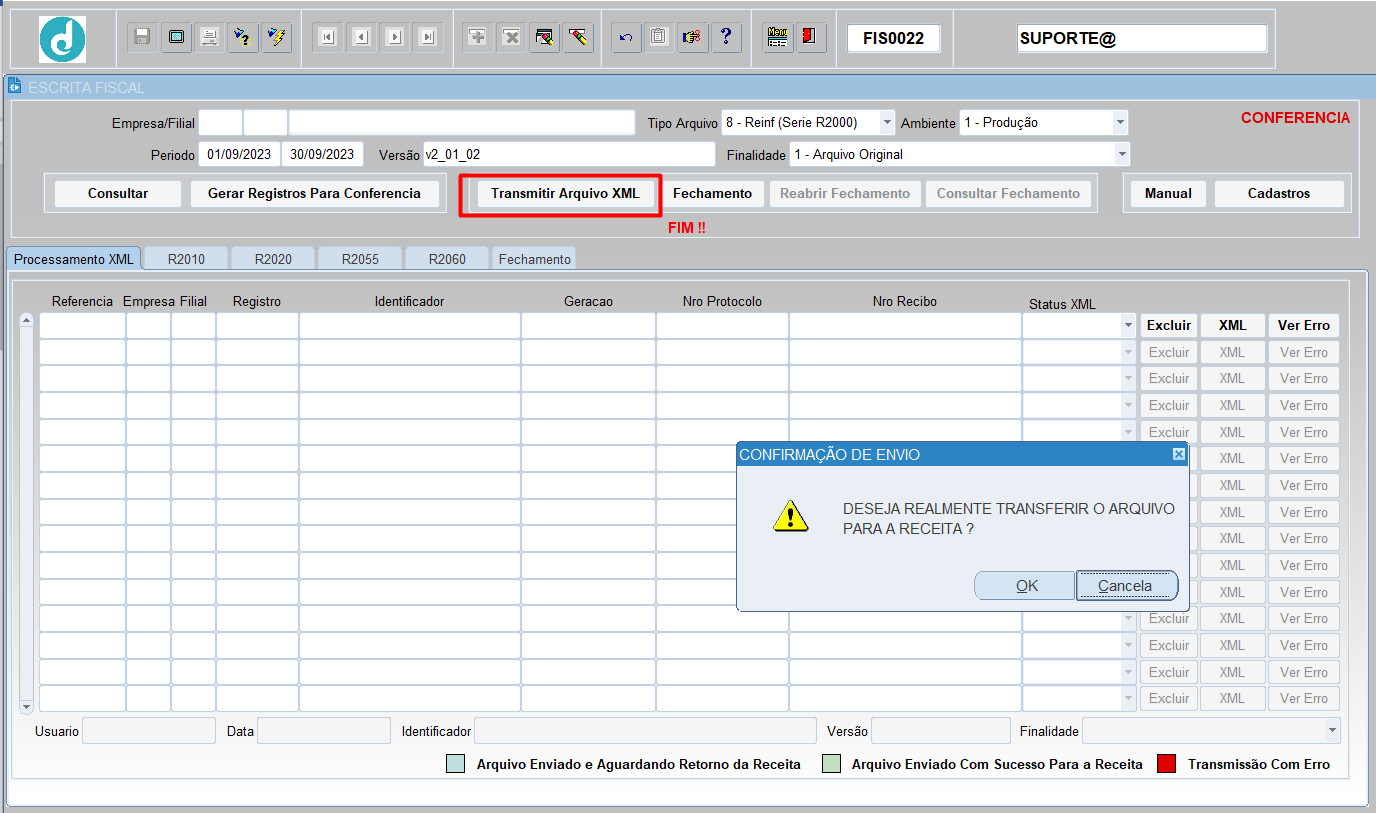Open the bottom Finalidade dropdown
The image size is (1376, 813).
[1332, 731]
